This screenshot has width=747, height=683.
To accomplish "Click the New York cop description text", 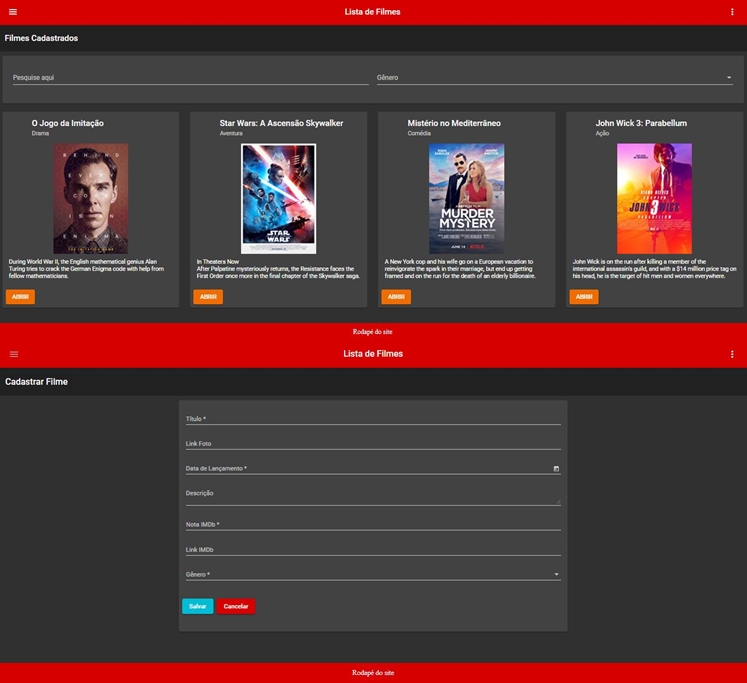I will tap(460, 269).
